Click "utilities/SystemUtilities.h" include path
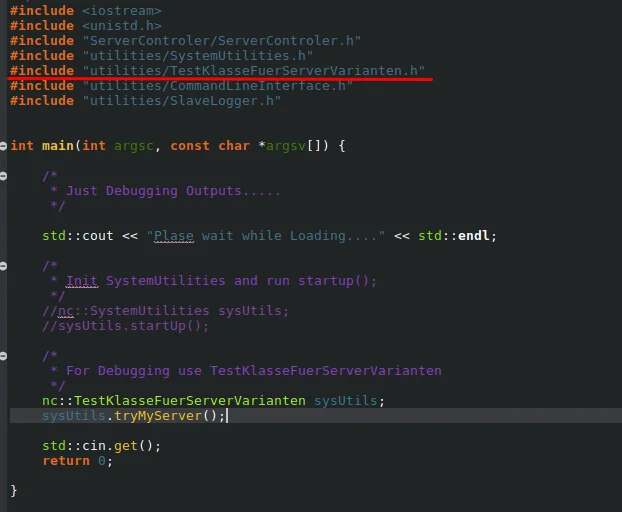The height and width of the screenshot is (512, 622). pyautogui.click(x=198, y=56)
